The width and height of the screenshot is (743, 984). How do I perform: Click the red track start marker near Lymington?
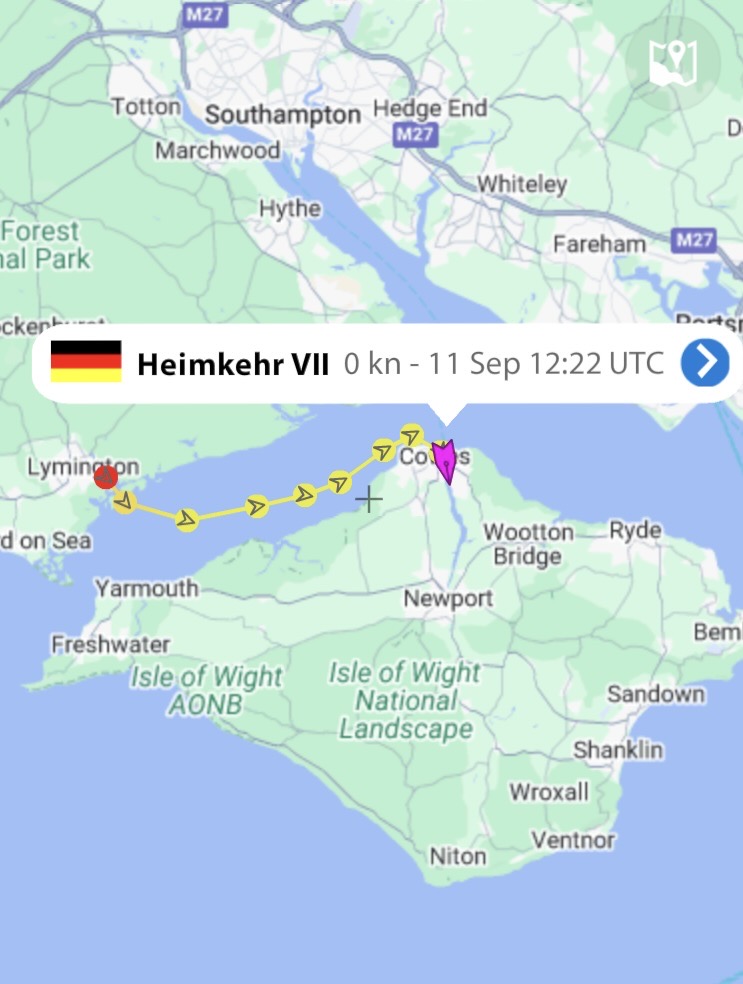pyautogui.click(x=105, y=478)
